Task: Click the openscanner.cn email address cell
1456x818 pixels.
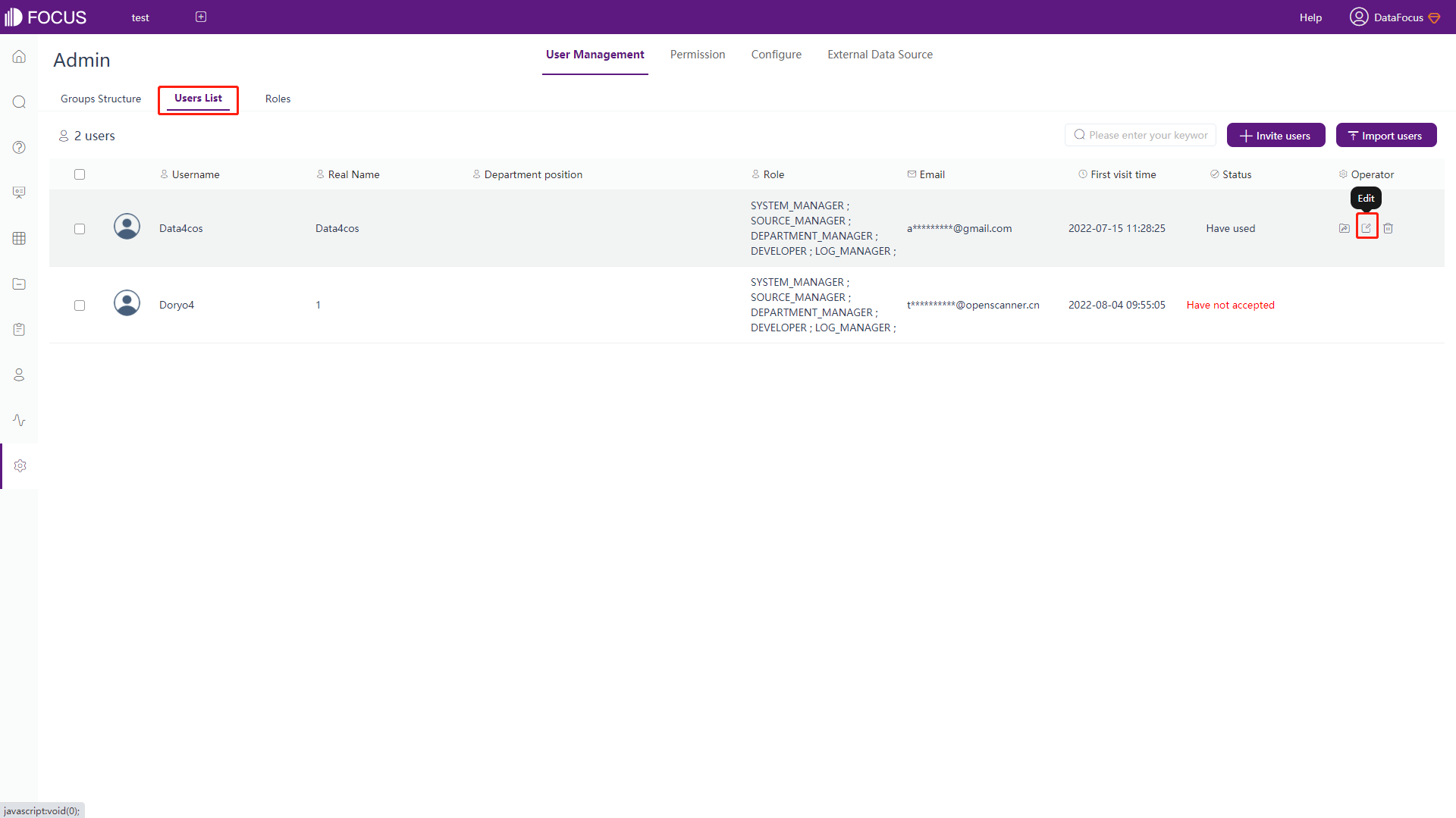Action: tap(973, 305)
